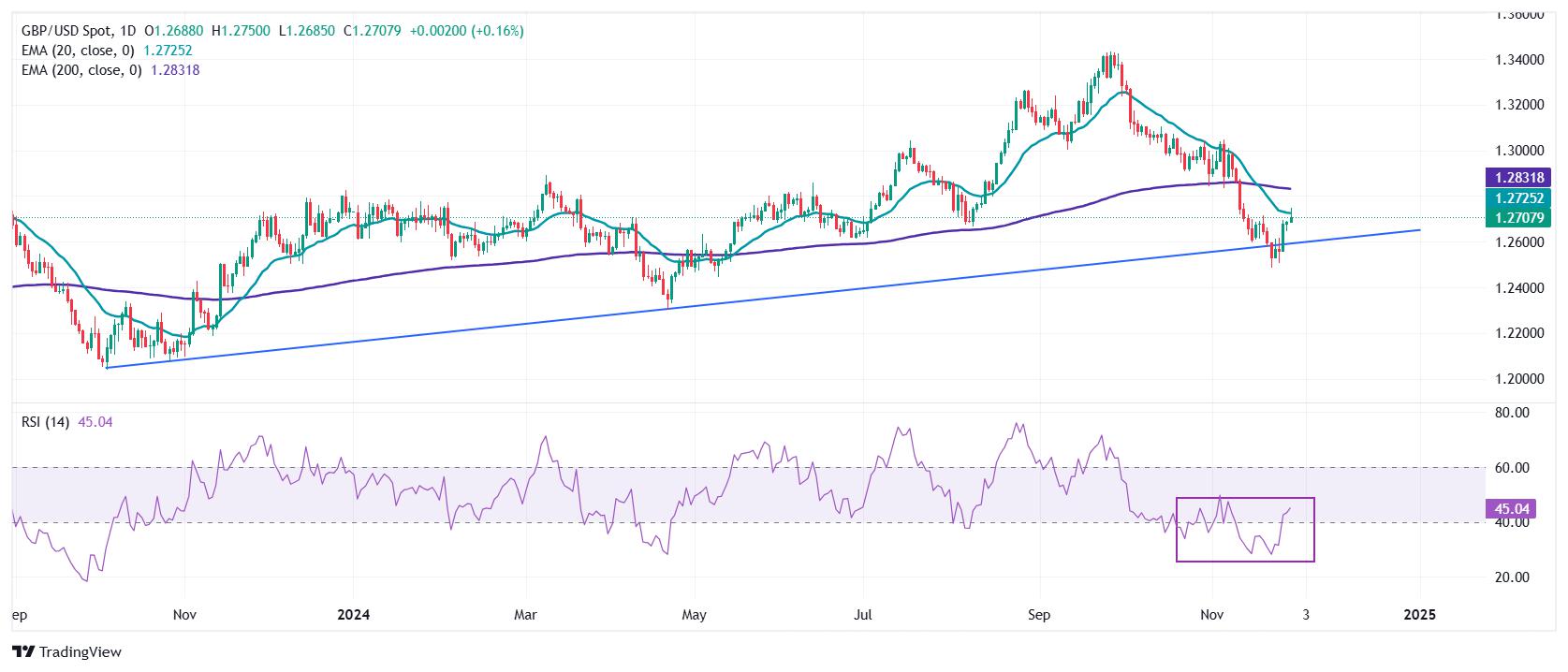Click the 1.27252 EMA 20 price tag
Screen dimensions: 1568x672
tap(1519, 198)
